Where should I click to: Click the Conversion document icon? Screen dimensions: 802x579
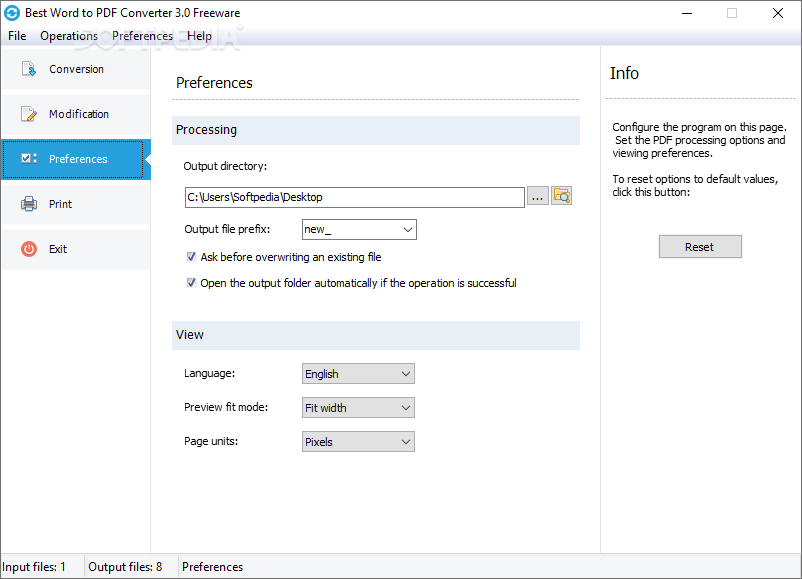[x=29, y=69]
